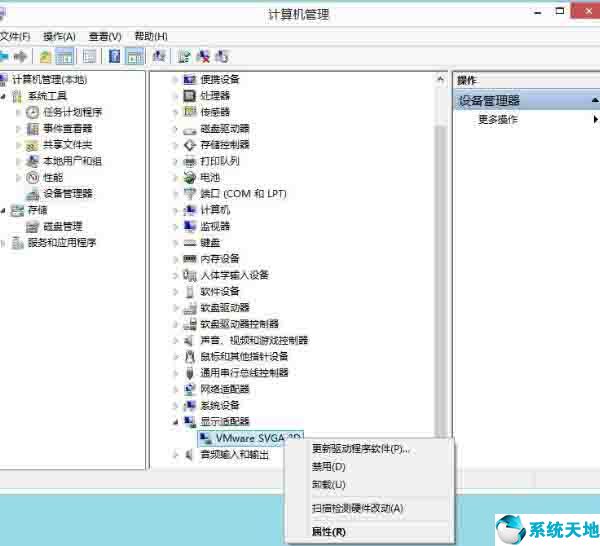
Task: Click the Update driver software toolbar icon
Action: (x=184, y=57)
